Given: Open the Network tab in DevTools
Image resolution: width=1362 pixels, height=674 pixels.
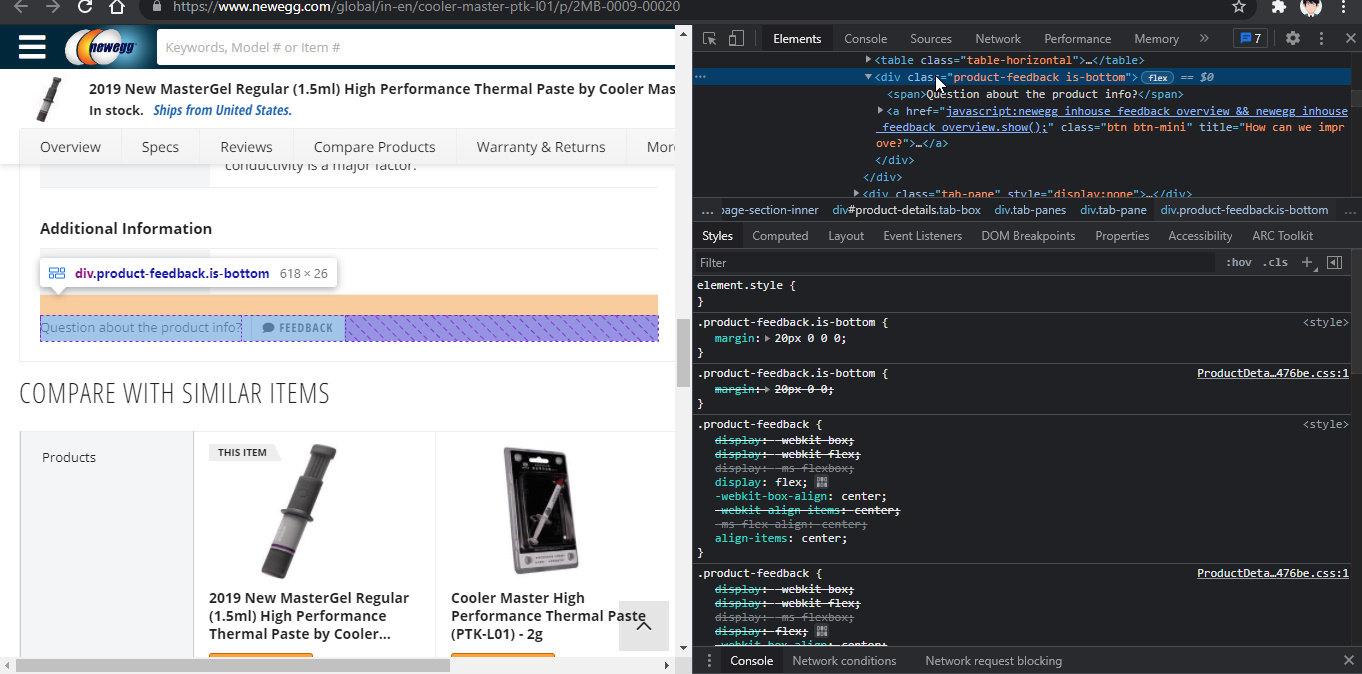Looking at the screenshot, I should [998, 39].
